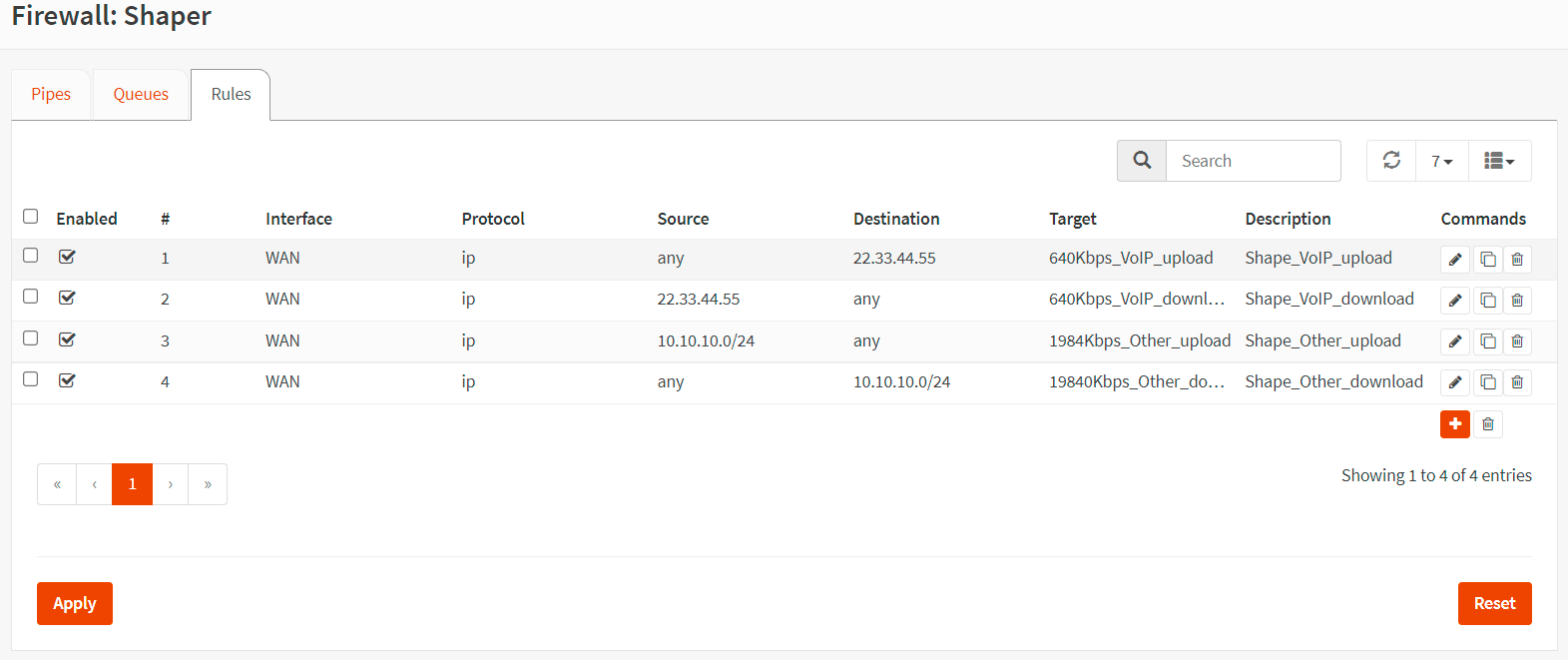This screenshot has height=660, width=1568.
Task: Click the Reset button
Action: [x=1494, y=603]
